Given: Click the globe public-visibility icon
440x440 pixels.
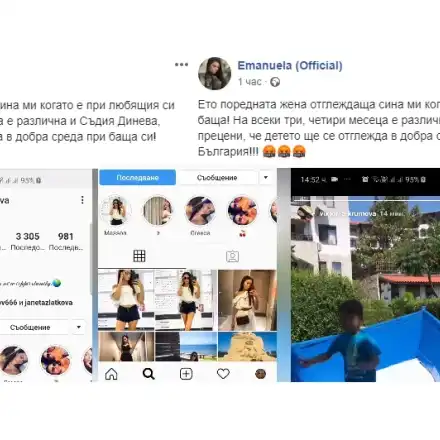Looking at the screenshot, I should point(275,82).
